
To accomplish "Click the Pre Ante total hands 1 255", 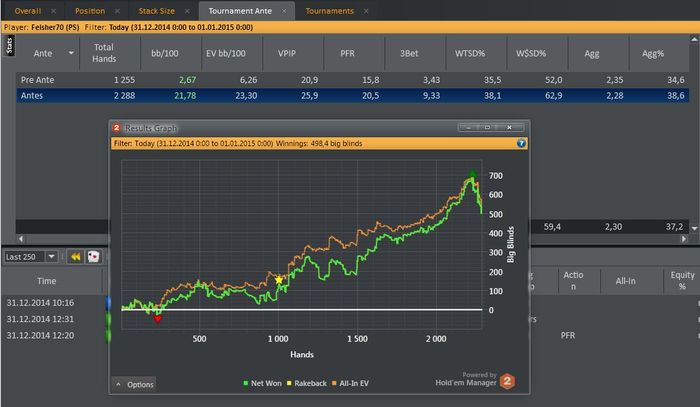I will (124, 80).
